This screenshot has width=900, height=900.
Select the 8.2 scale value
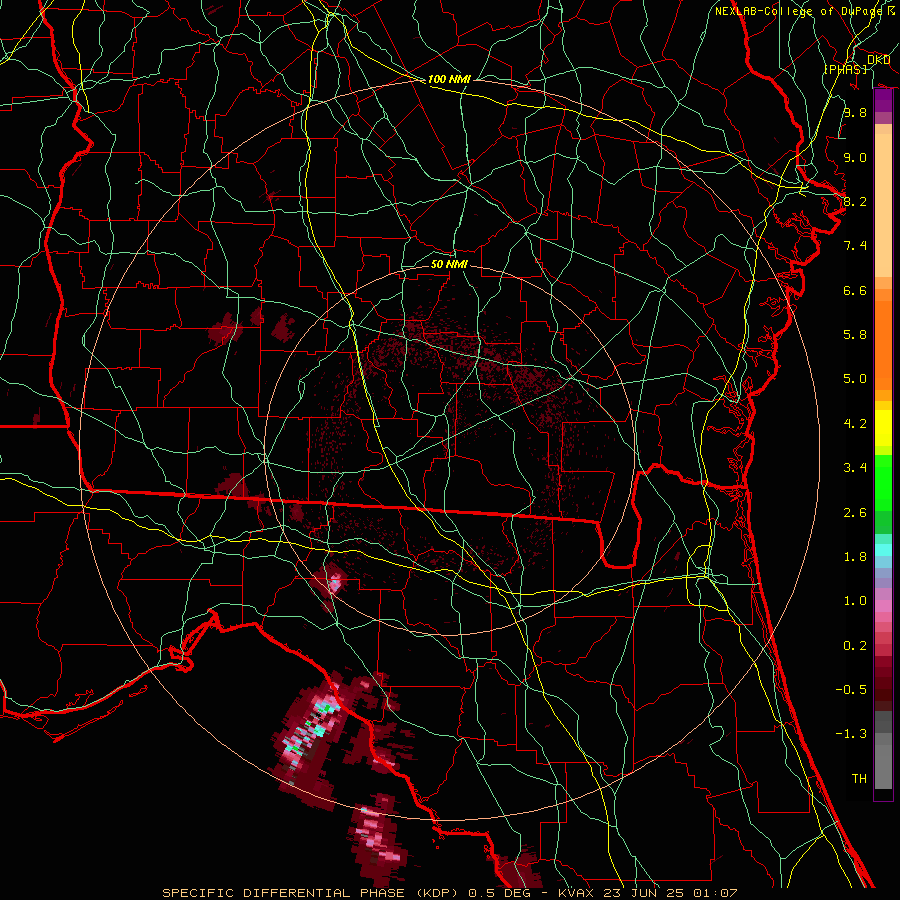tap(855, 201)
